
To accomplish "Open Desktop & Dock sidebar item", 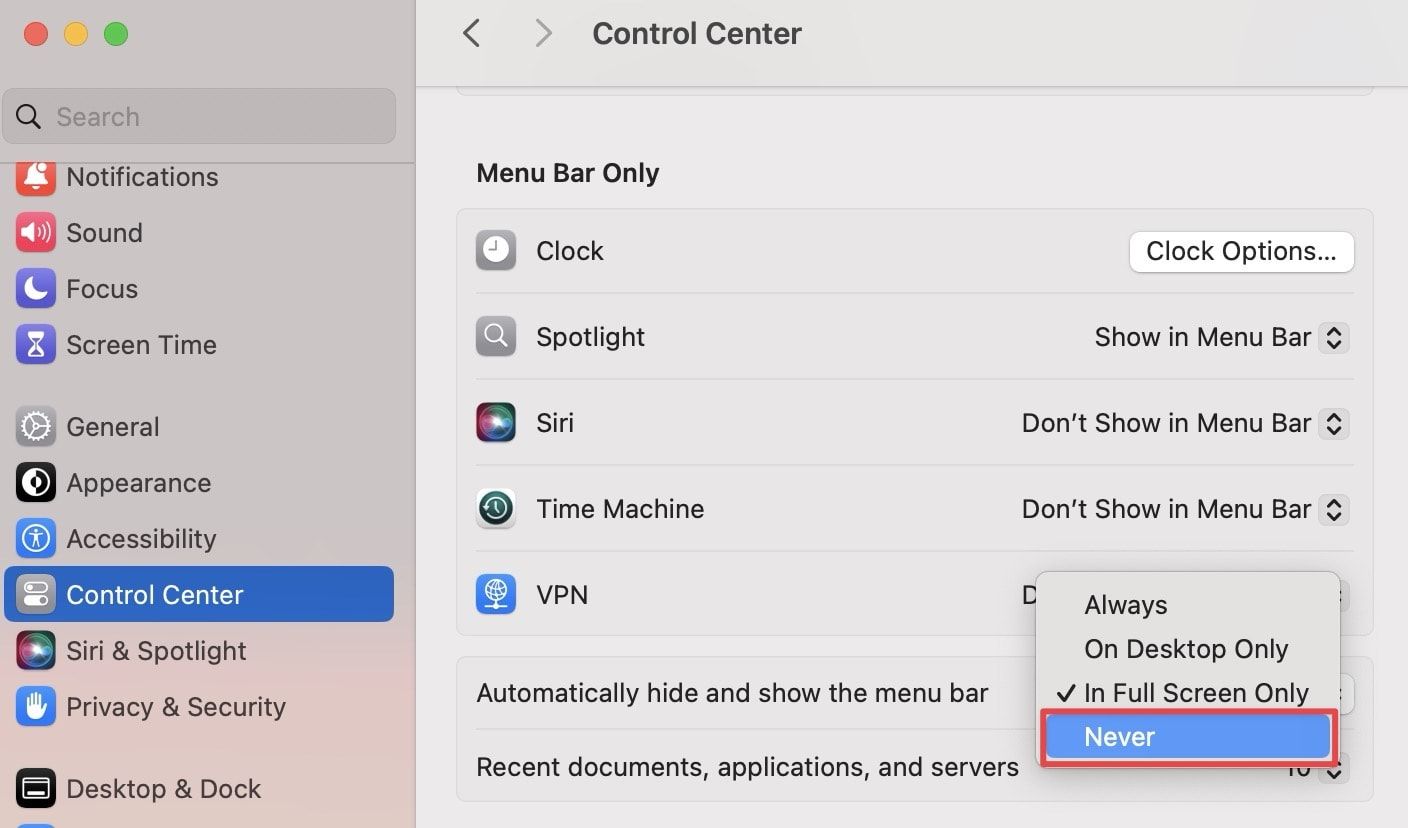I will [x=162, y=789].
